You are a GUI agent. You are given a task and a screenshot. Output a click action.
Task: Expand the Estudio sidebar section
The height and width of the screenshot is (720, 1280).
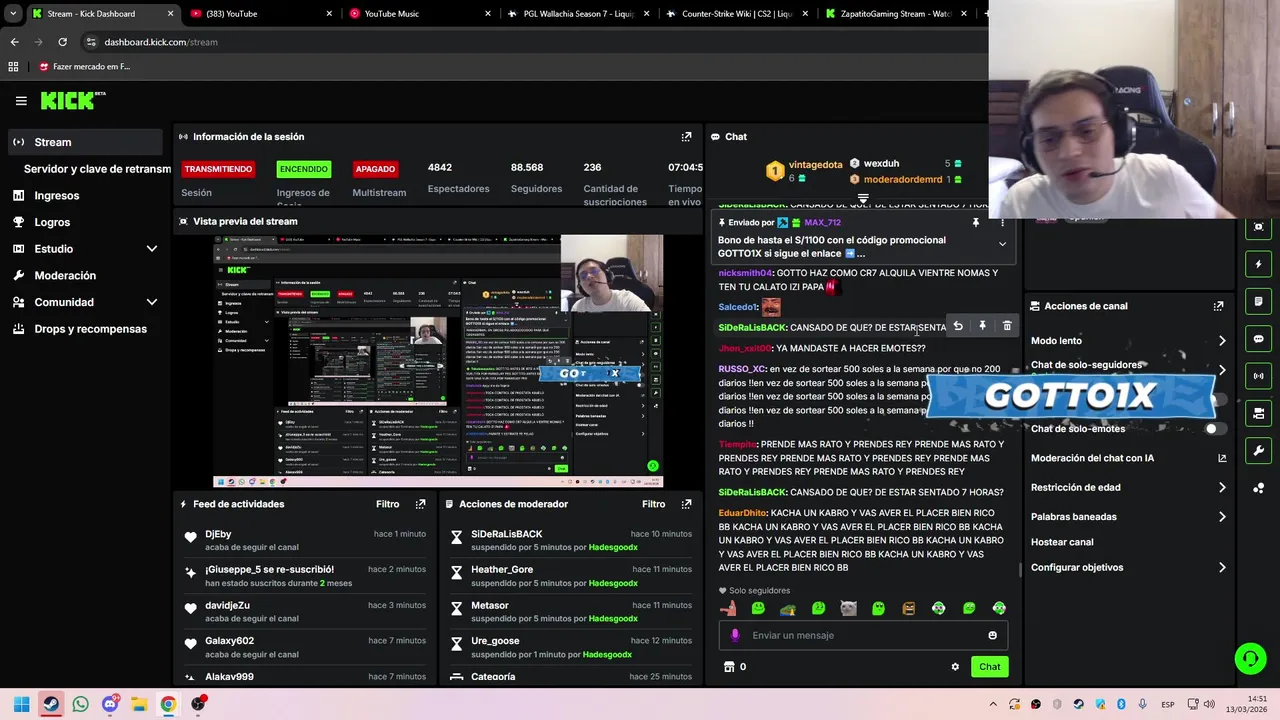152,249
